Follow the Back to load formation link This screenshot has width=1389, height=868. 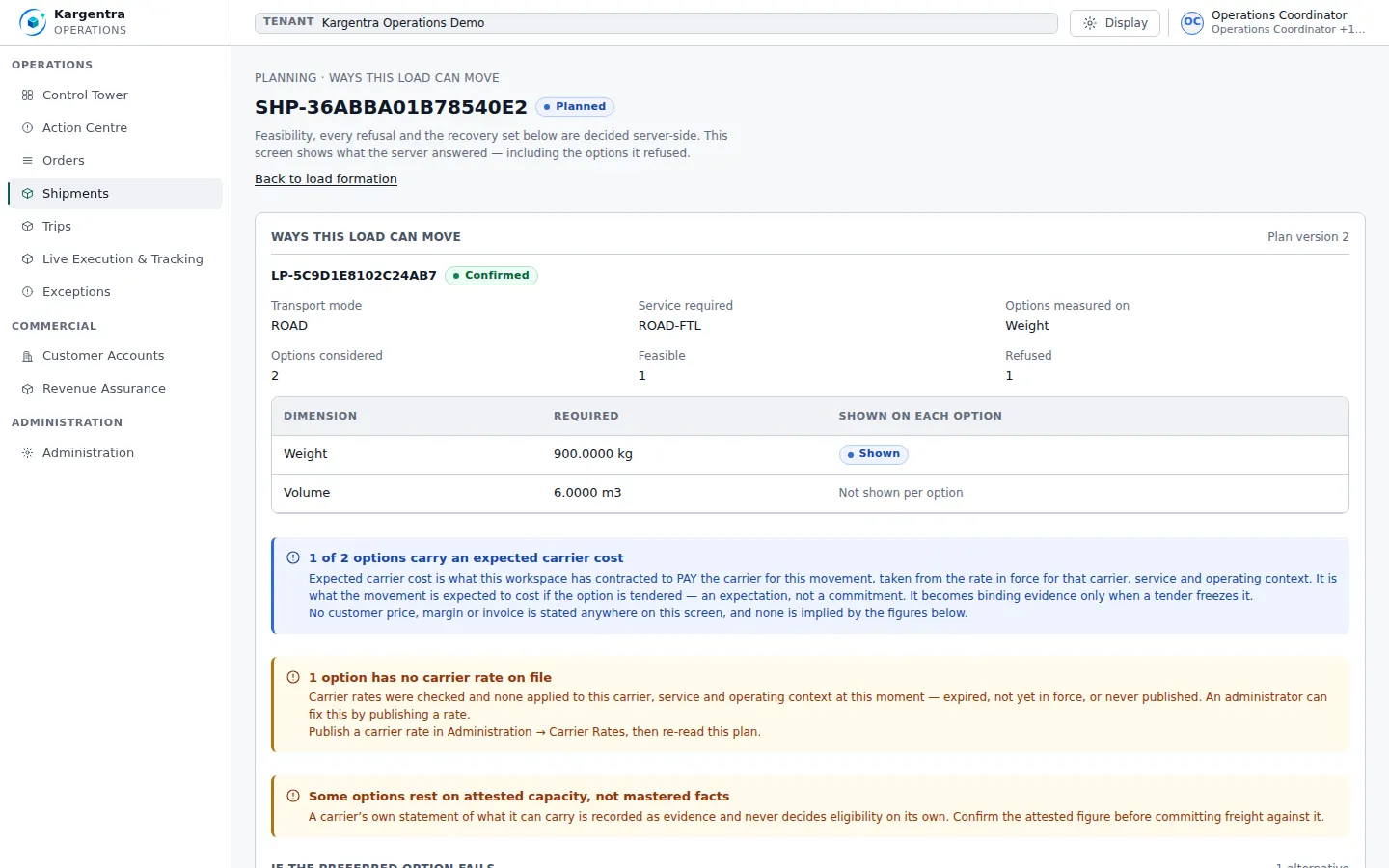(326, 179)
